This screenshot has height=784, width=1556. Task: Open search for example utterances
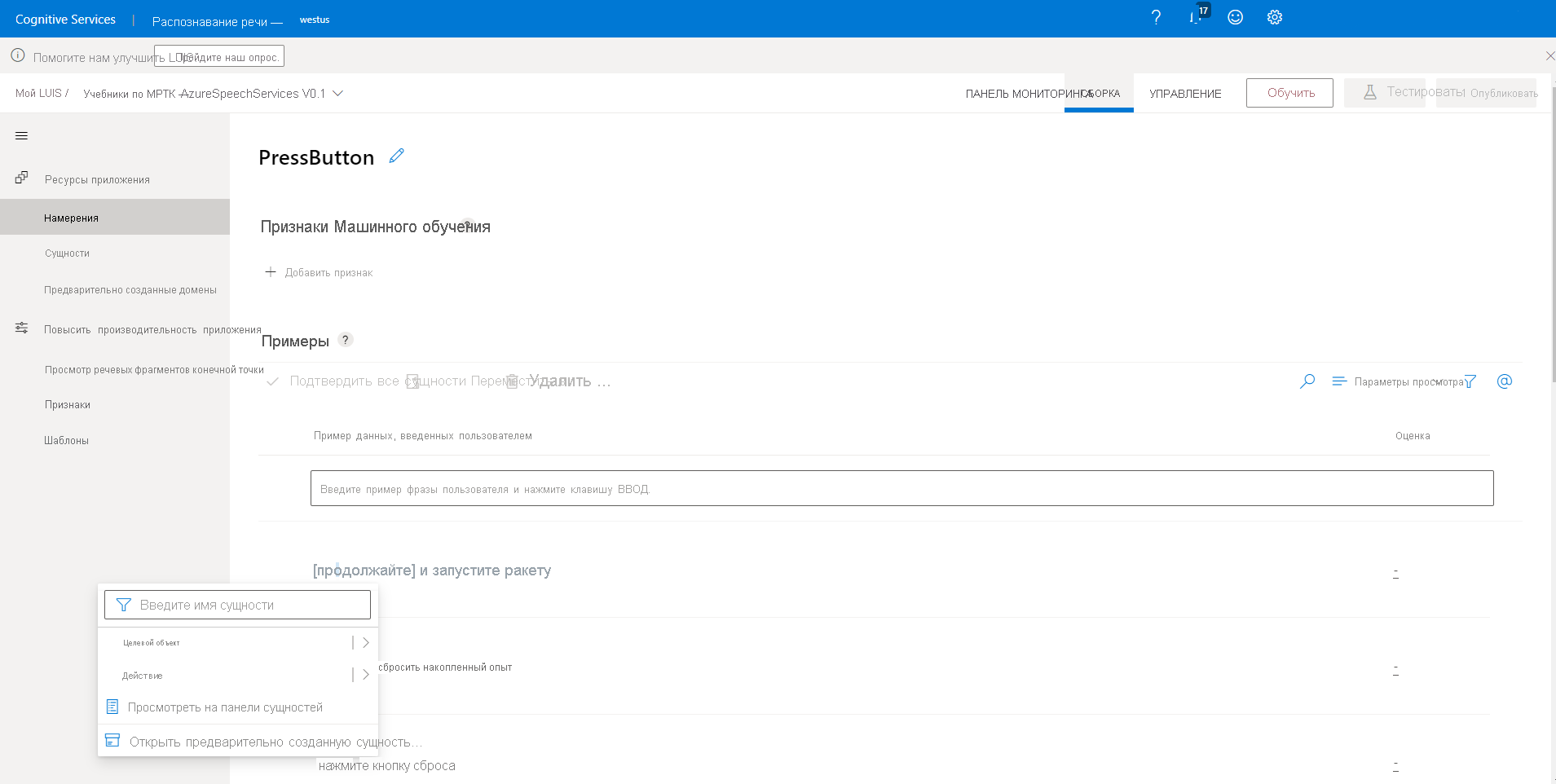point(1307,381)
